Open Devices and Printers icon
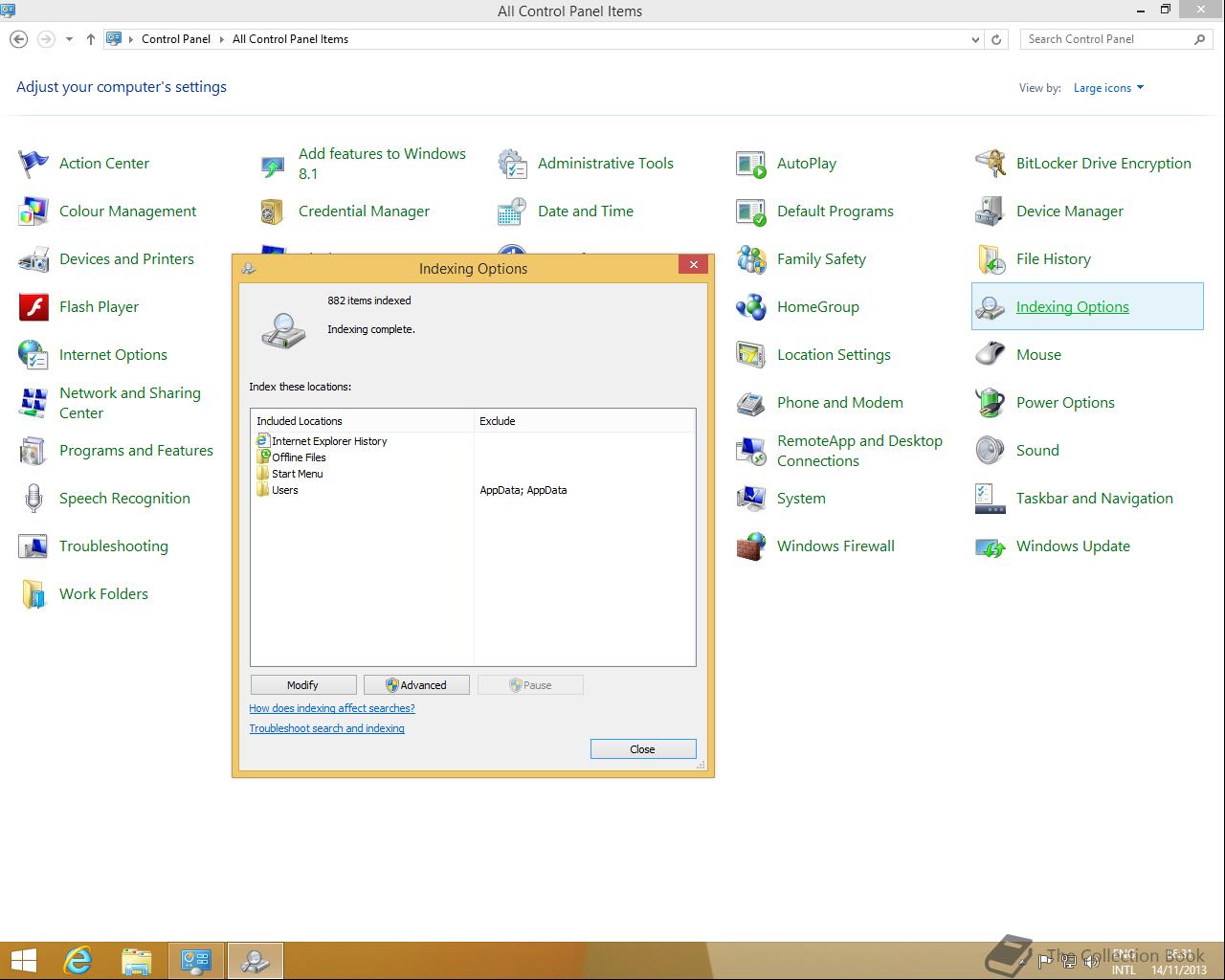 [x=33, y=259]
